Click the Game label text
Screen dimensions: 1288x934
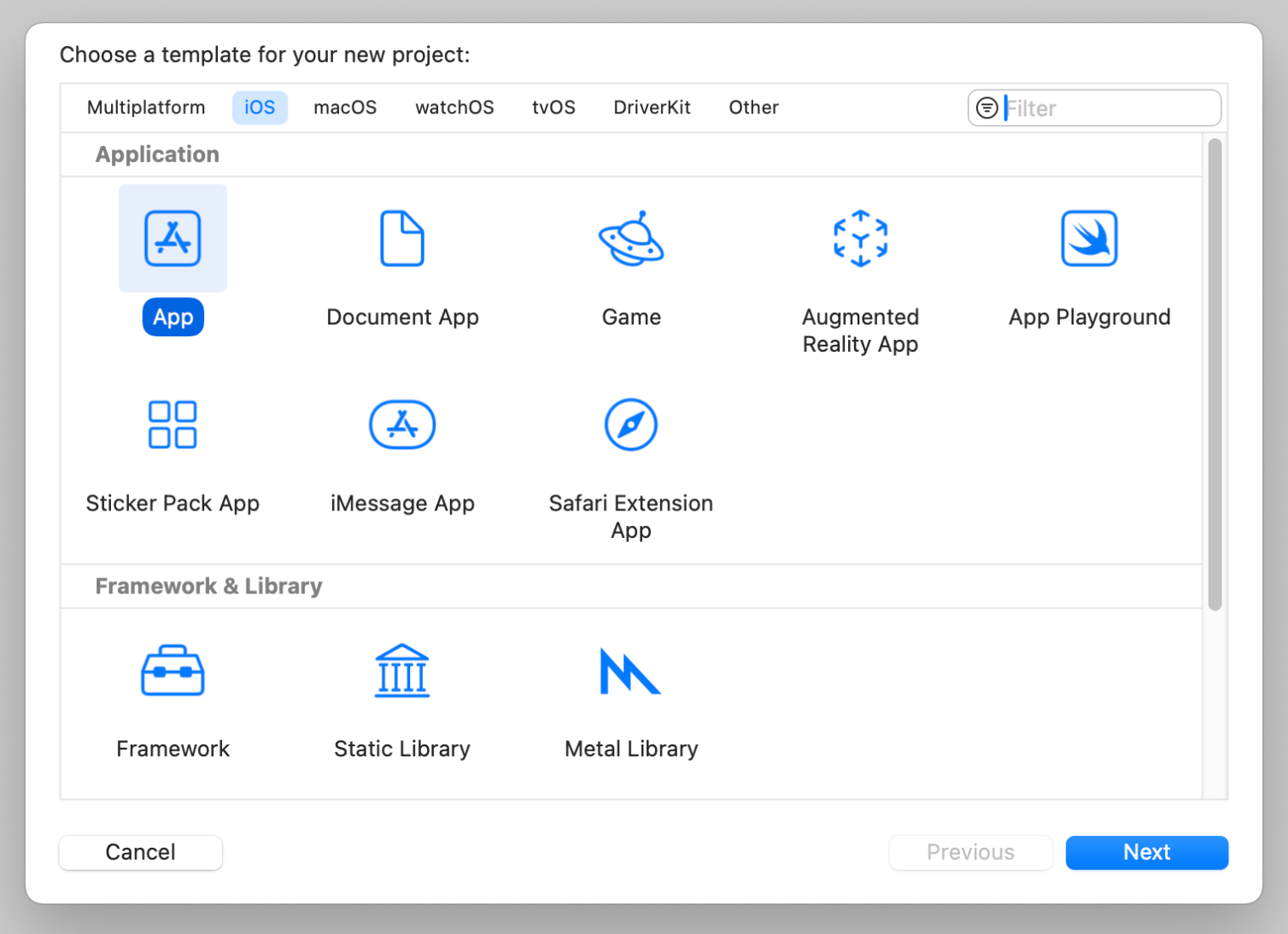click(x=631, y=317)
